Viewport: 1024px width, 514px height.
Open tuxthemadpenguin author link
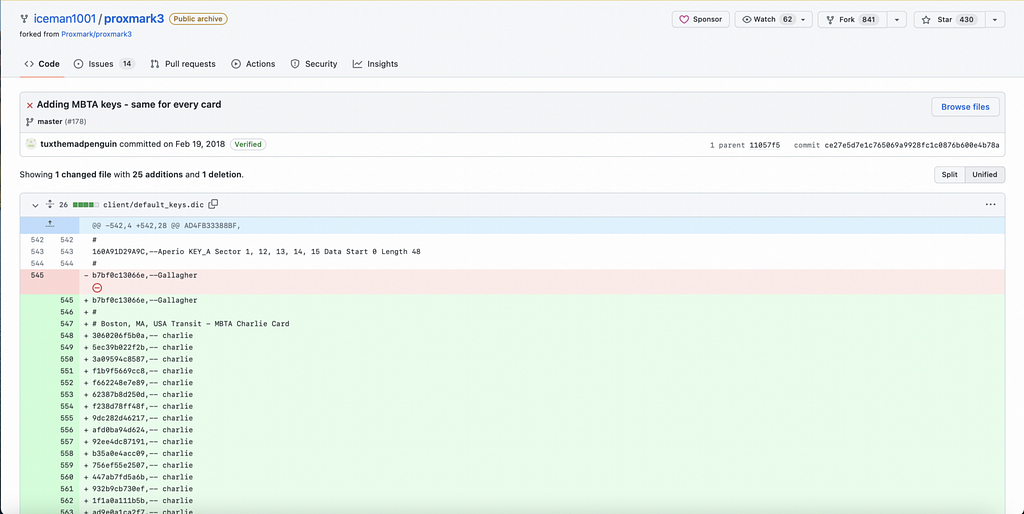click(x=78, y=144)
